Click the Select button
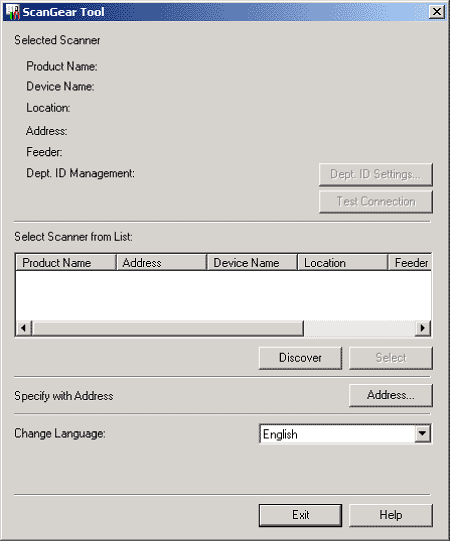The image size is (450, 541). coord(391,358)
